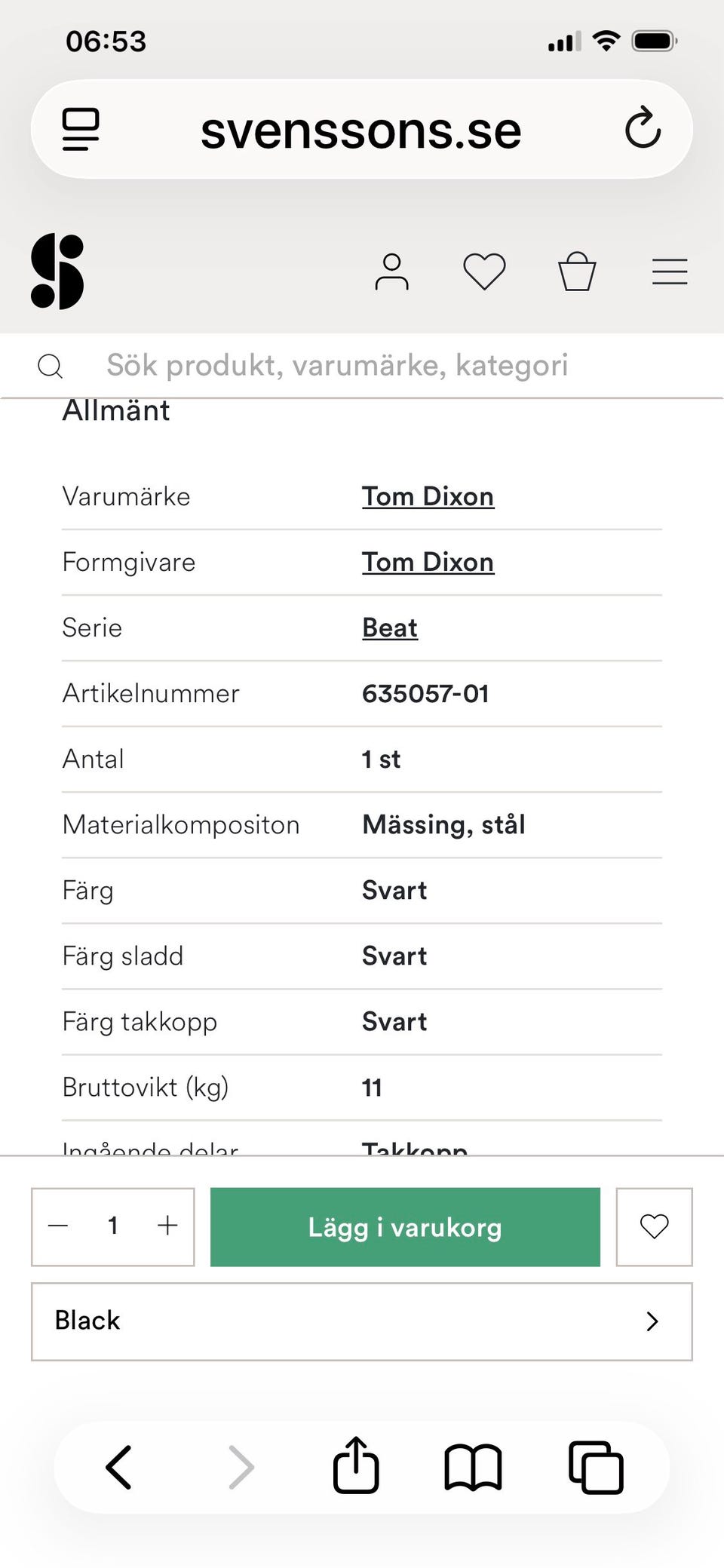
Task: Open the shopping basket icon
Action: click(x=577, y=272)
